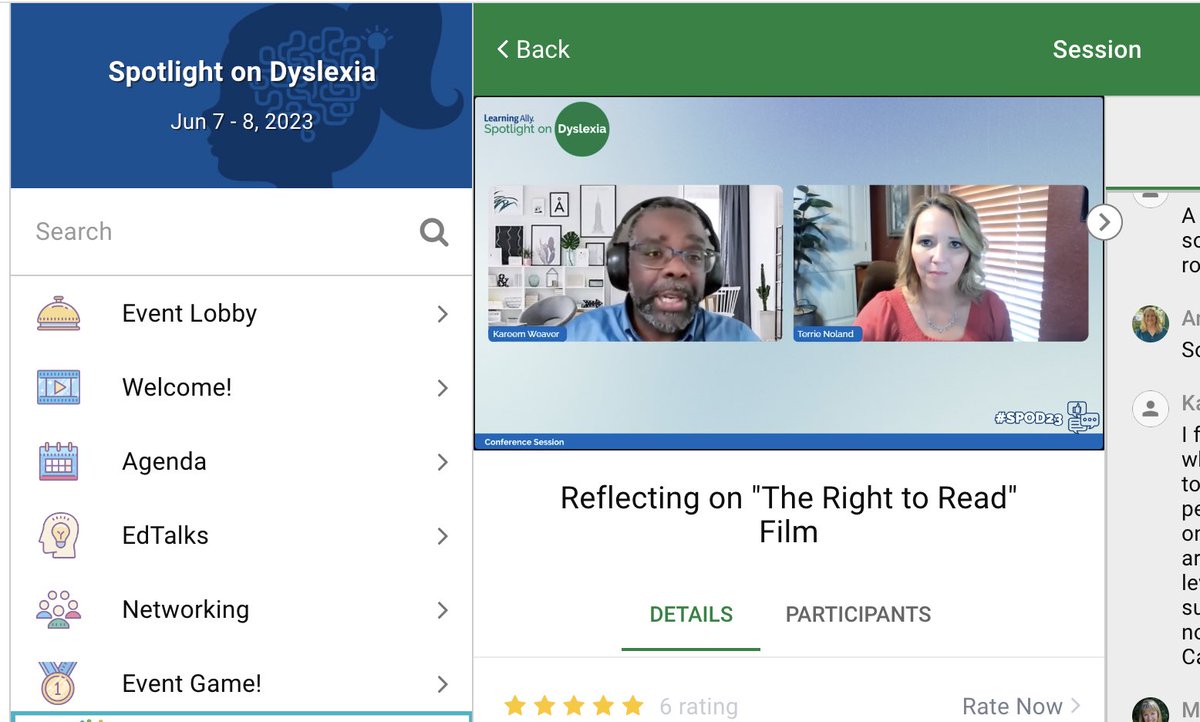Click the fourth rating star
This screenshot has width=1200, height=722.
[603, 707]
